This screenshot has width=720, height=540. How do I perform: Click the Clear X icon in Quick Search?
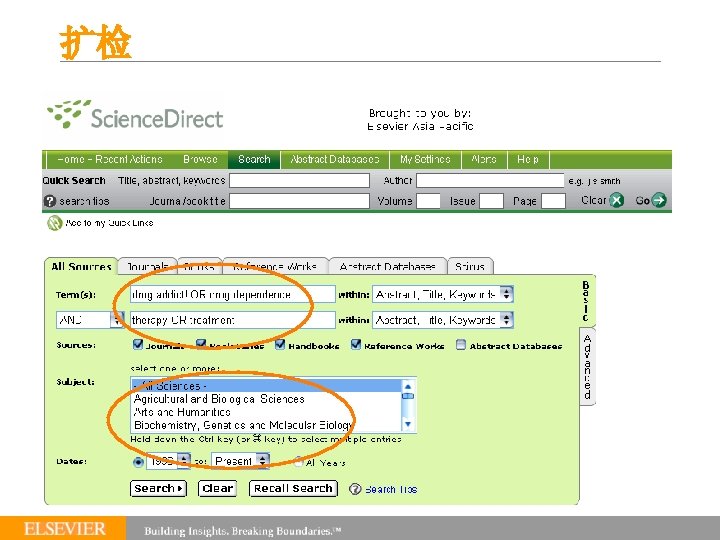click(x=616, y=200)
